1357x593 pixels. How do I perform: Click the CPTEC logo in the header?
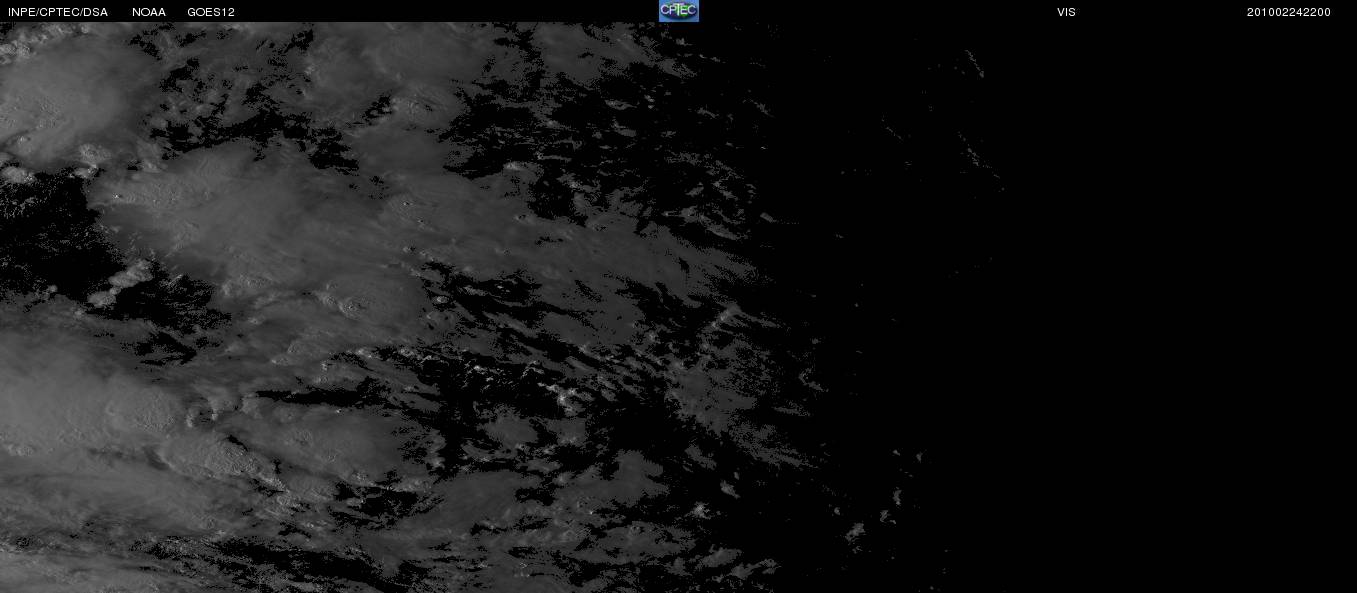pyautogui.click(x=678, y=11)
